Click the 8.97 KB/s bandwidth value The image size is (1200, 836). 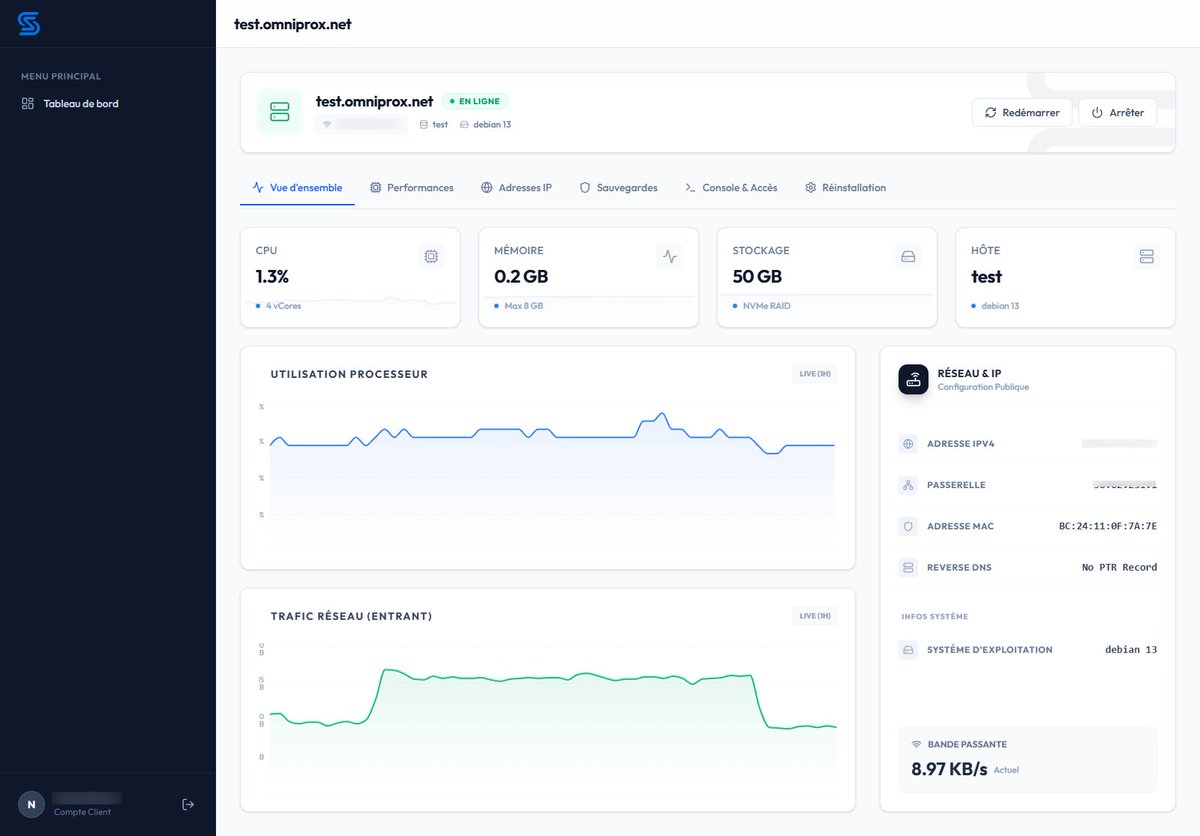coord(949,769)
